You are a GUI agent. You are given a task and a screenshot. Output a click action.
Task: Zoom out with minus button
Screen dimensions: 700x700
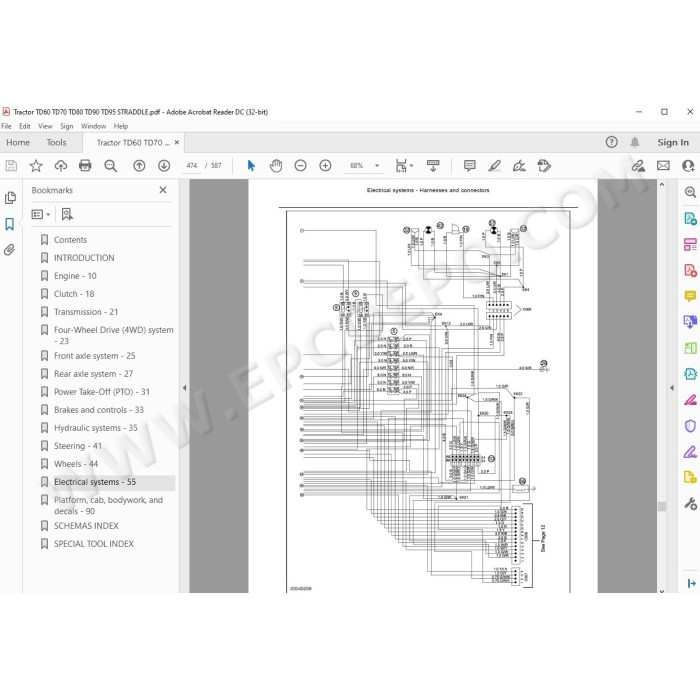click(x=300, y=166)
